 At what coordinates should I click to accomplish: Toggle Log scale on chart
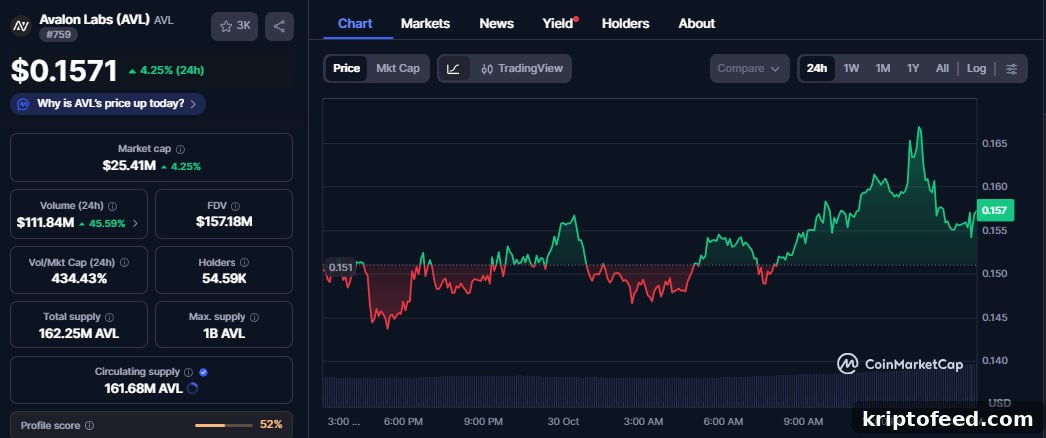976,69
